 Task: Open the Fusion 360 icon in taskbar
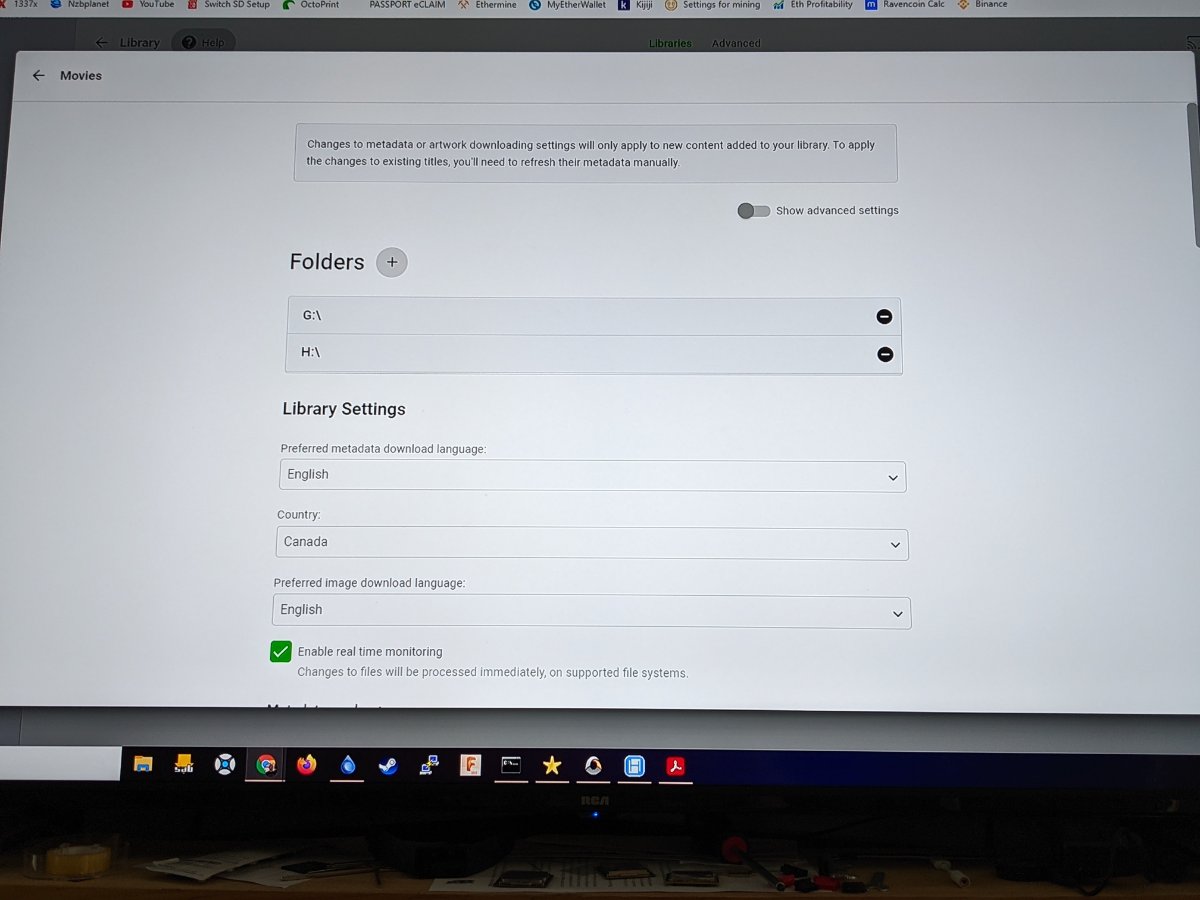tap(470, 766)
